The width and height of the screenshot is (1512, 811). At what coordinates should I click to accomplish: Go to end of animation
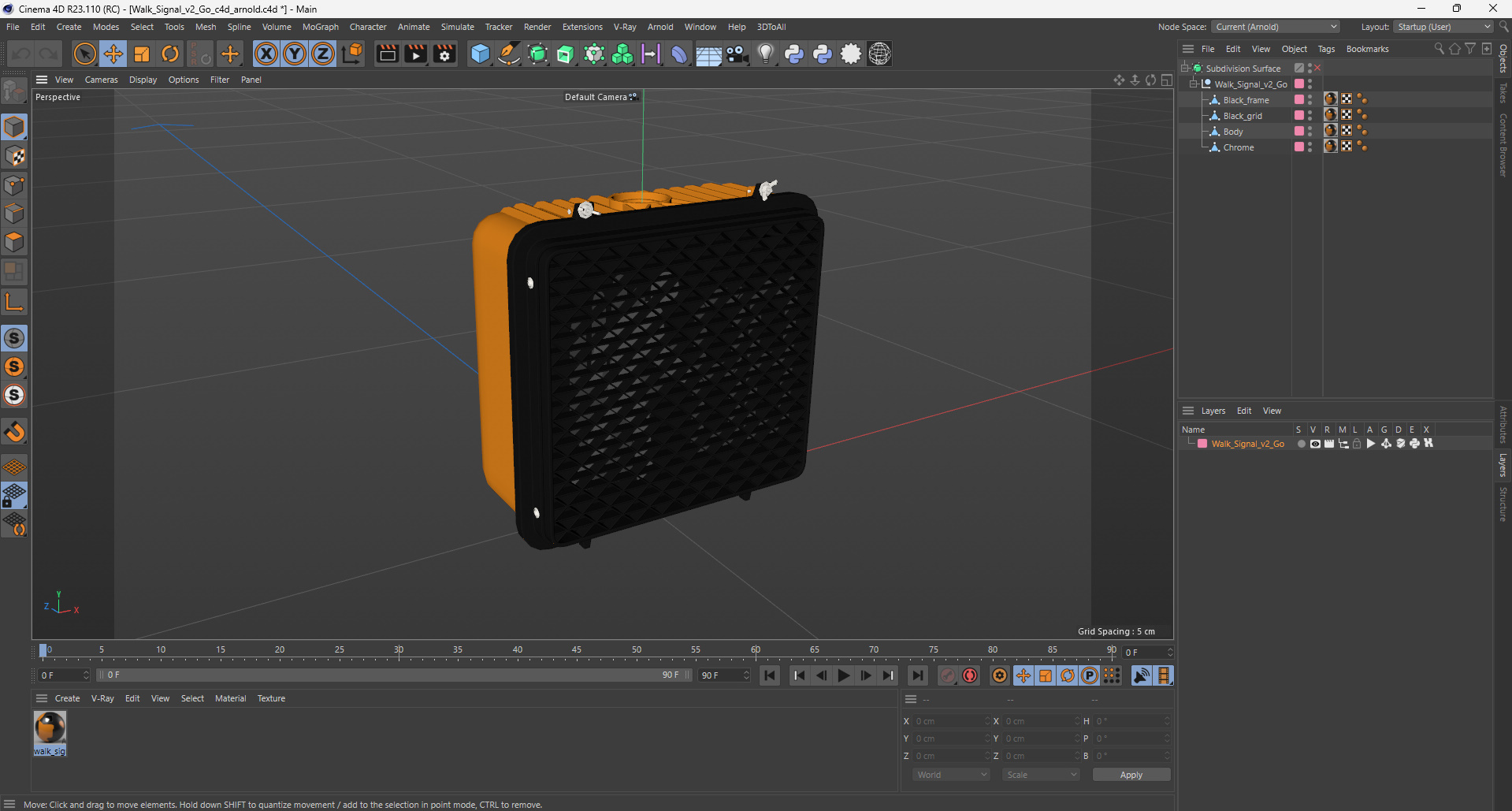917,675
